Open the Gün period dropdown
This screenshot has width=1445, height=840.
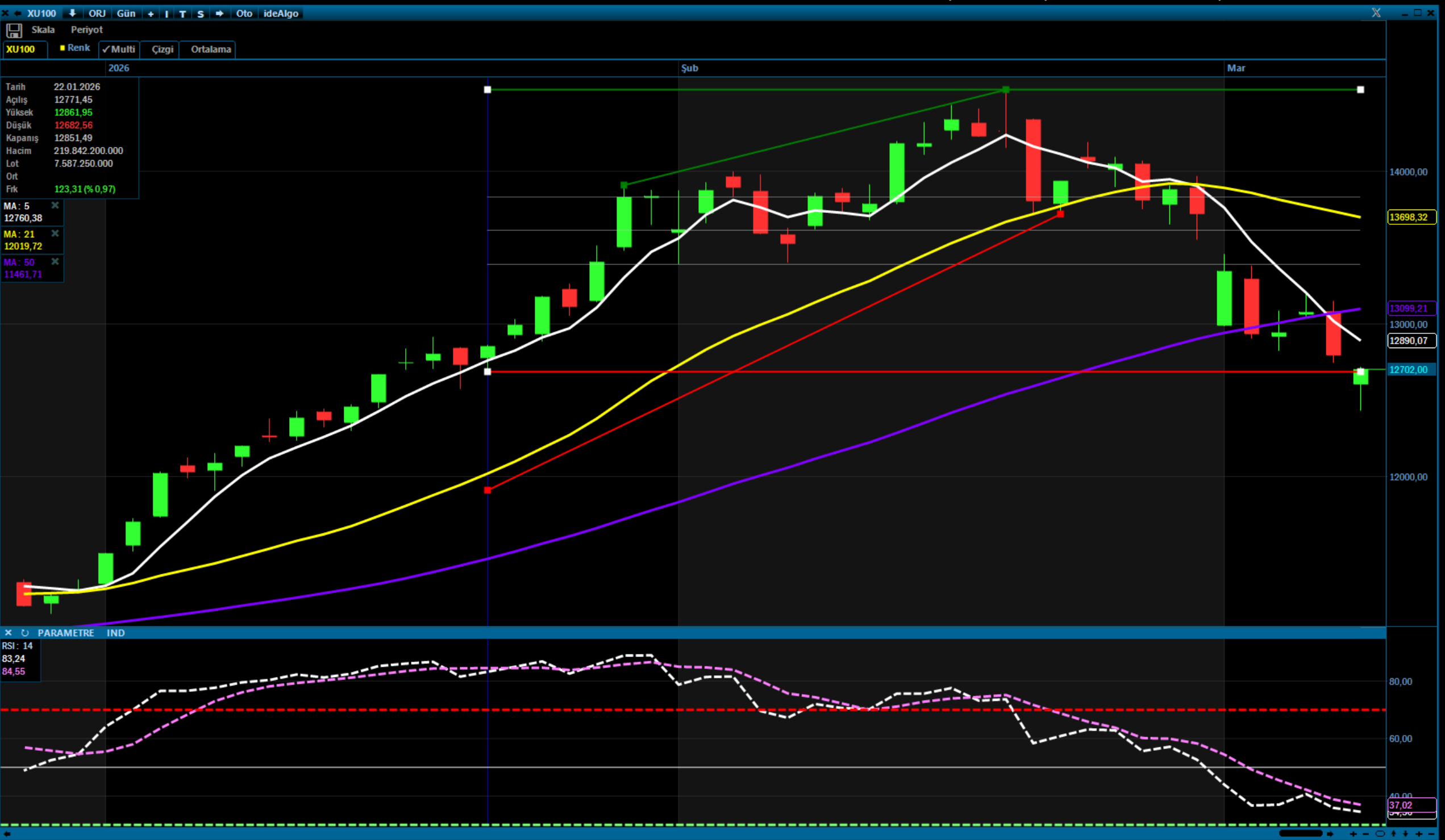click(126, 13)
